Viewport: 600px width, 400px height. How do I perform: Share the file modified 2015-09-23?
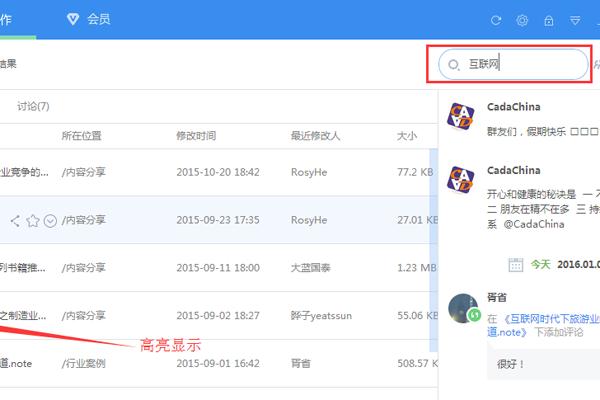pos(15,220)
